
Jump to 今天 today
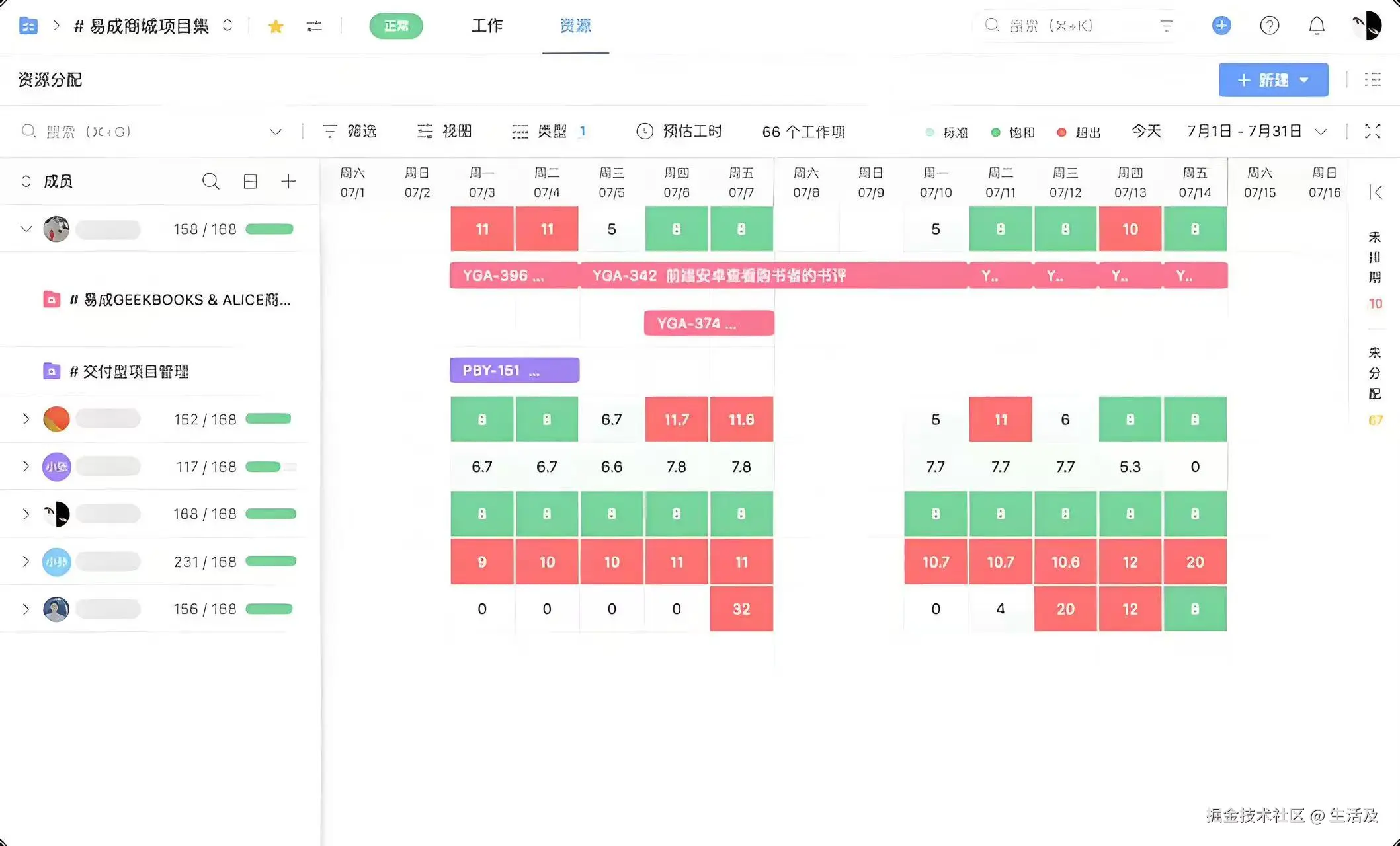[x=1146, y=132]
